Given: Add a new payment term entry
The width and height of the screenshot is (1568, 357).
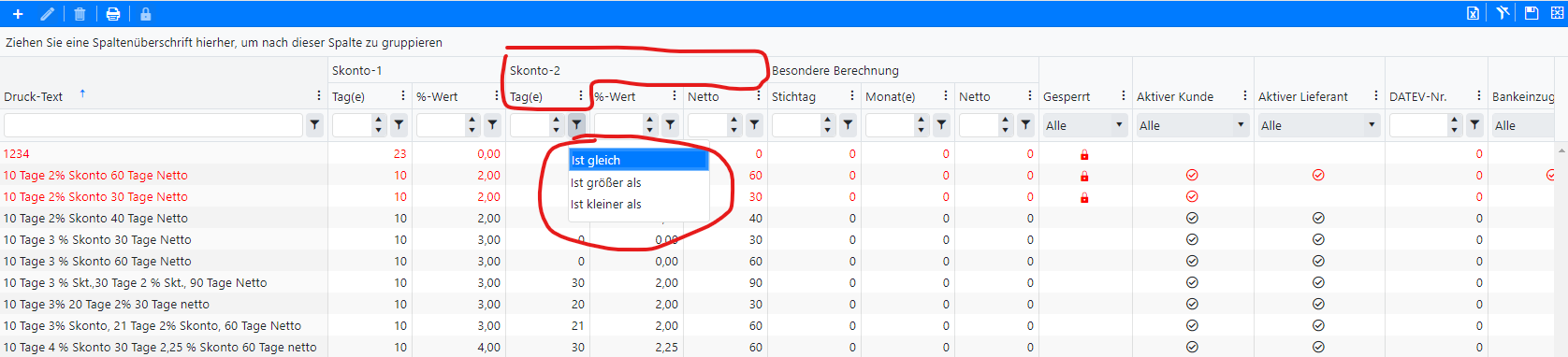Looking at the screenshot, I should pos(18,14).
